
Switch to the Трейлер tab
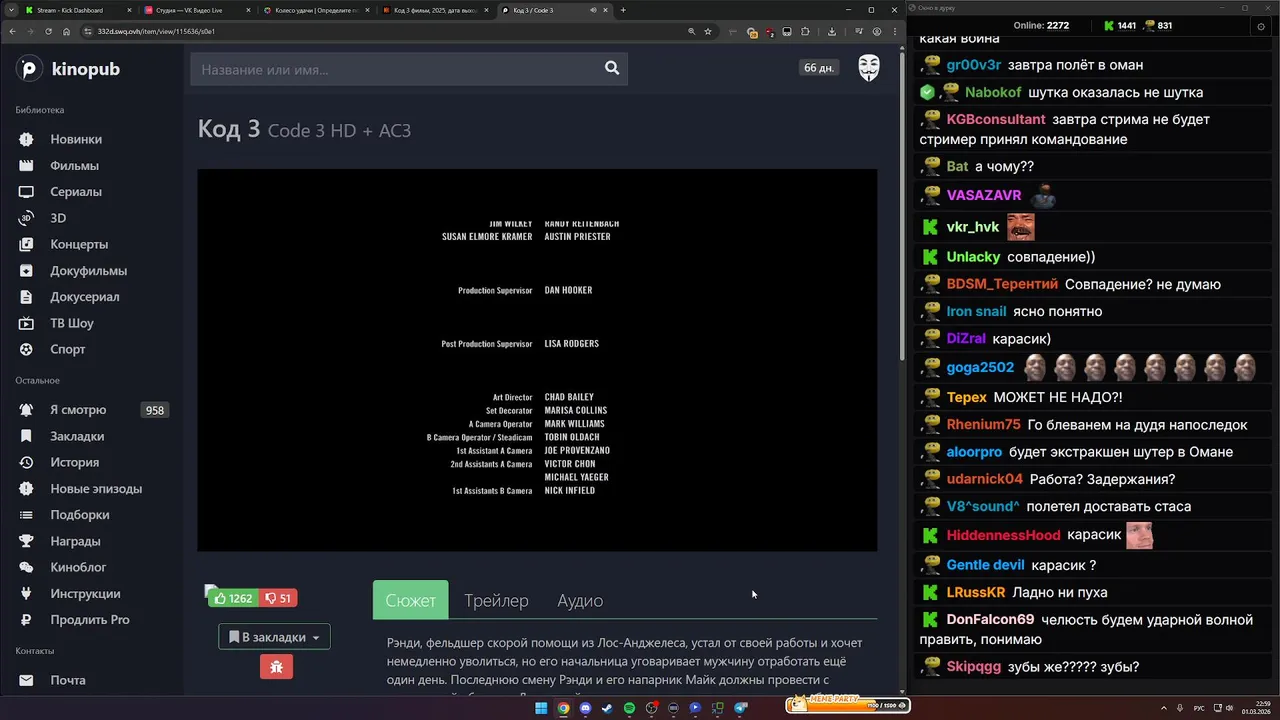(496, 600)
